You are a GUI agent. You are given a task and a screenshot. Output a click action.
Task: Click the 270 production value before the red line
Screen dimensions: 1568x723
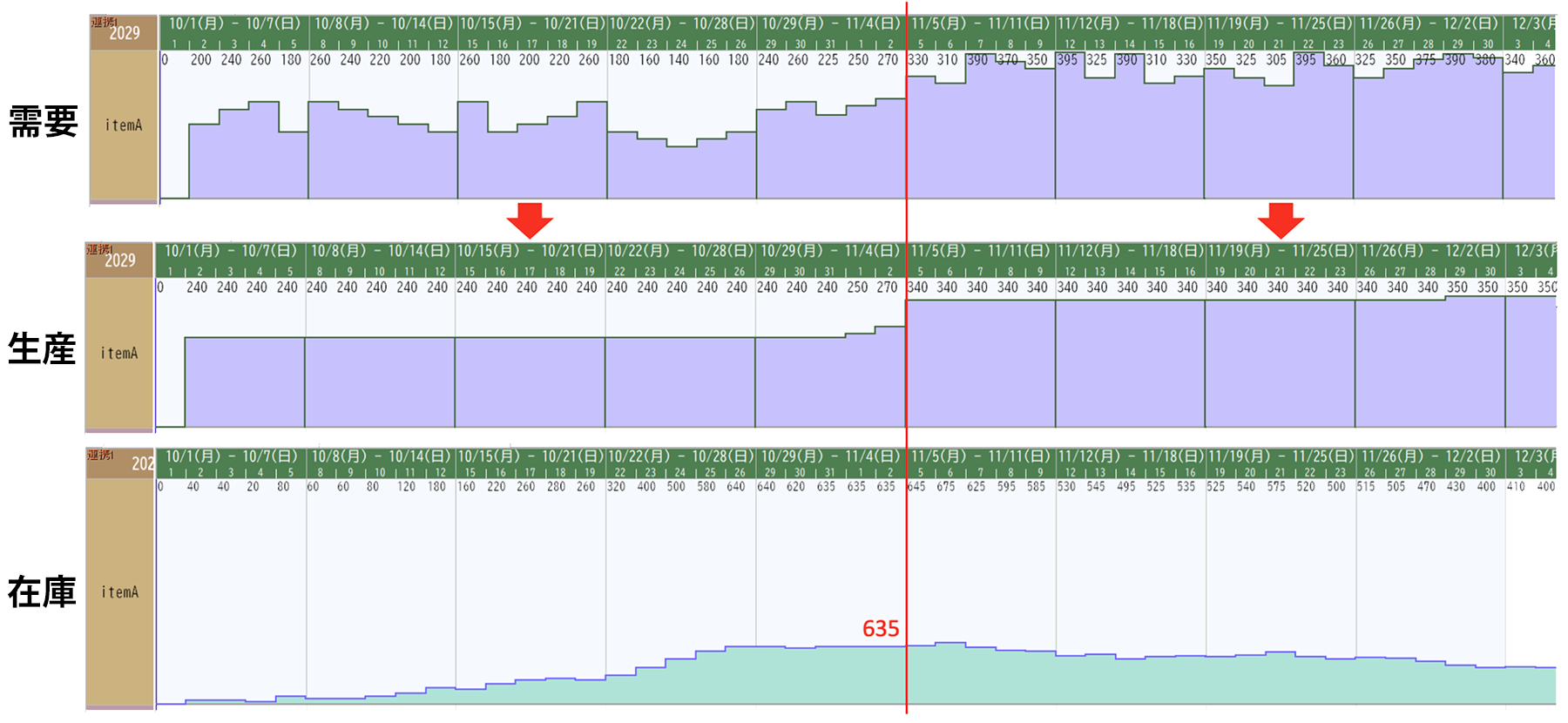coord(887,287)
